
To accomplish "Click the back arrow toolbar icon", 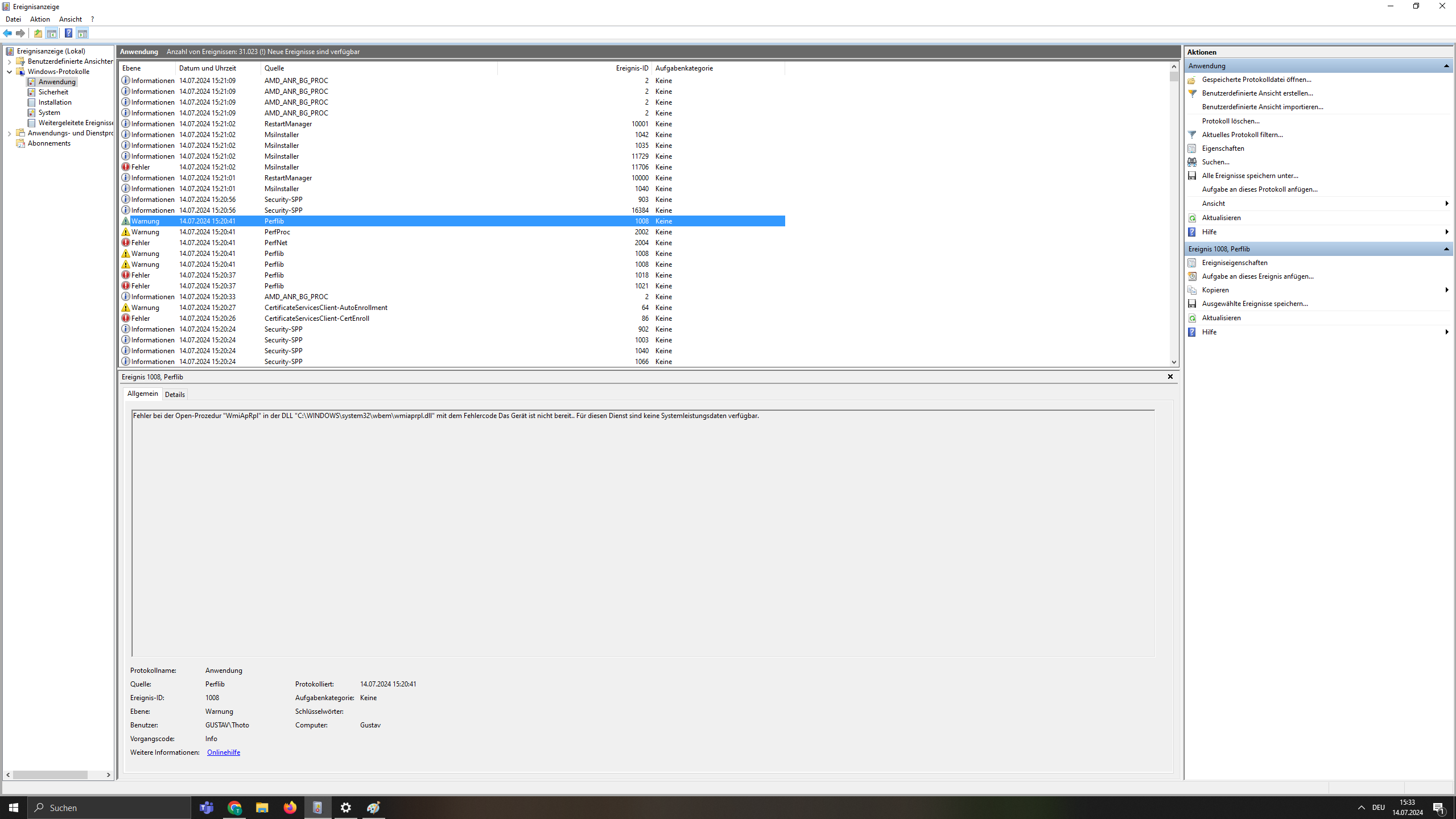I will tap(7, 33).
